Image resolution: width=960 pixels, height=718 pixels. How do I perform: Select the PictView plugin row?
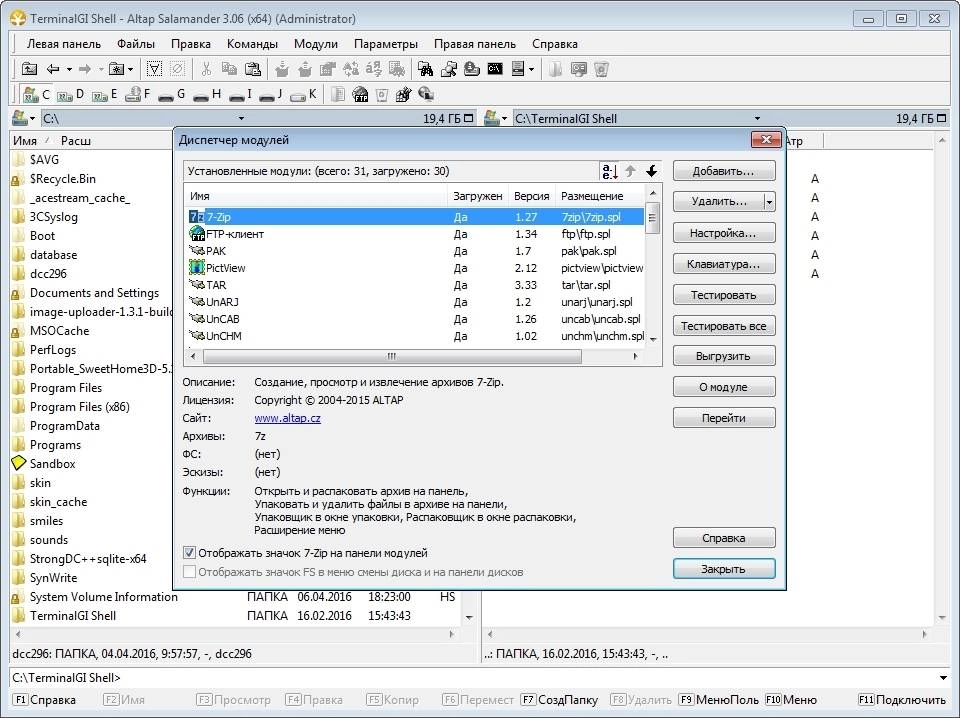tap(415, 268)
